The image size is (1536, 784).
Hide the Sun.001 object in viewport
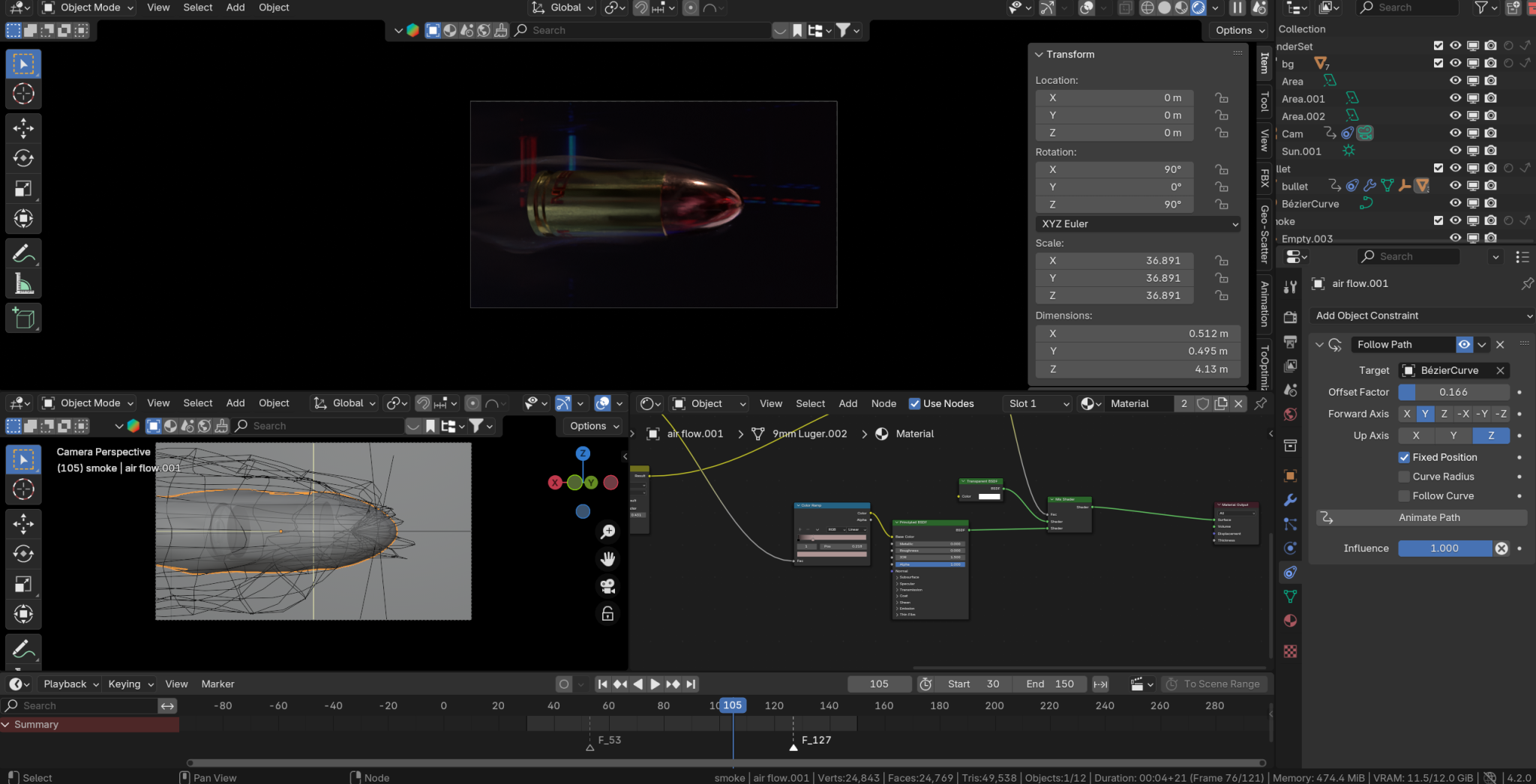(1455, 151)
